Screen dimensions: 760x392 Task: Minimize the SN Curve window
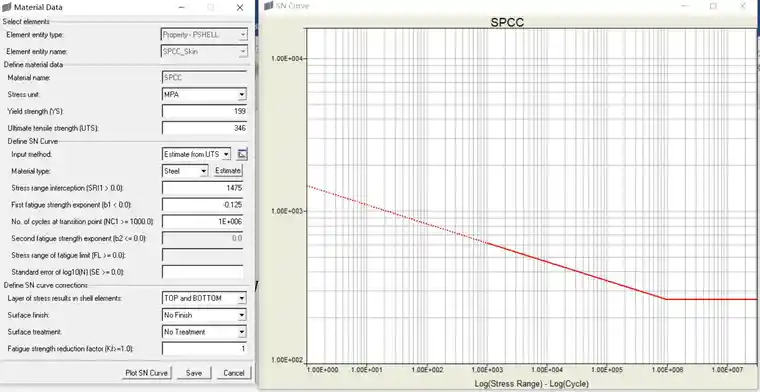685,6
